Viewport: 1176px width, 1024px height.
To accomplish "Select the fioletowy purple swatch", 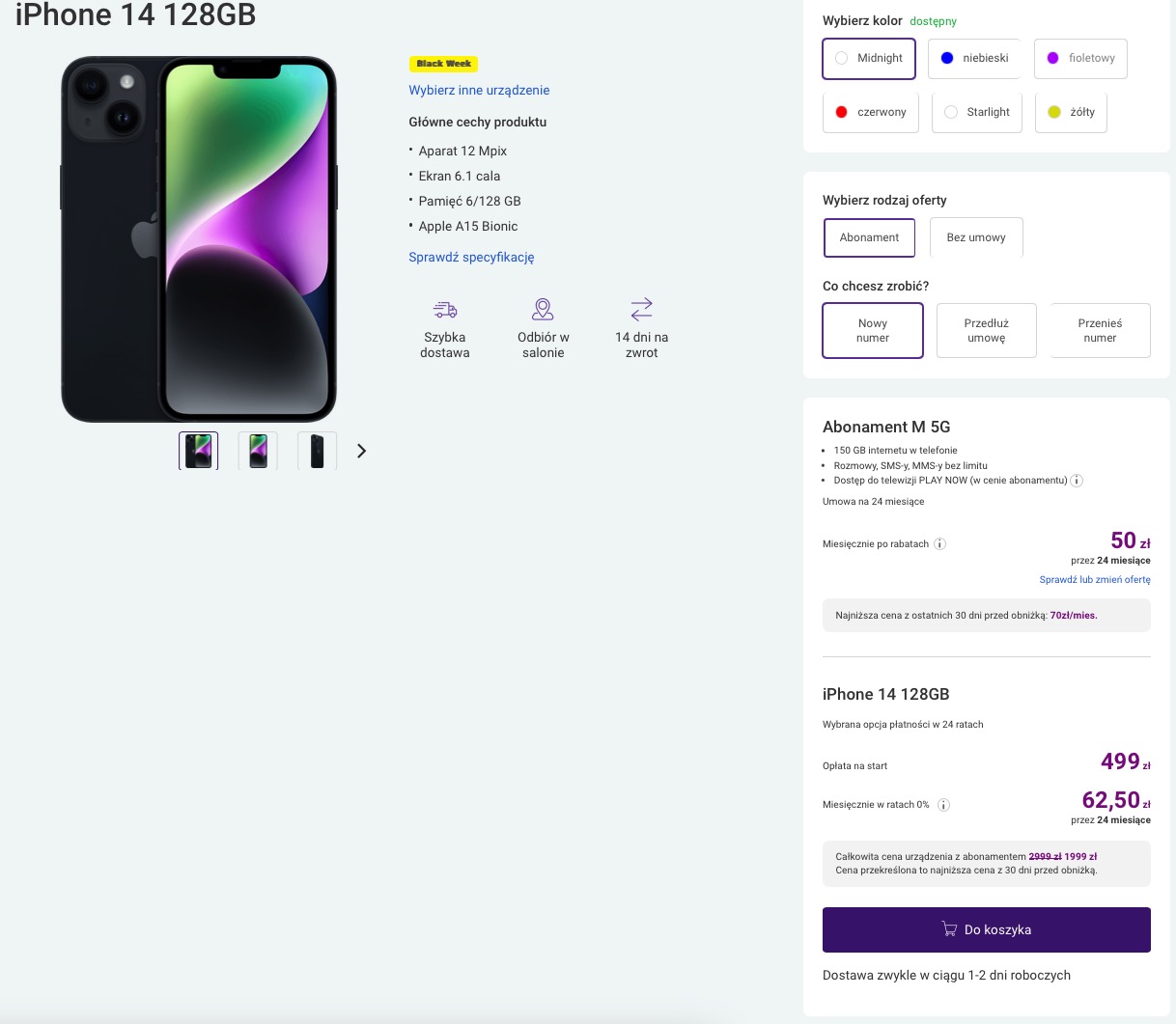I will point(1080,58).
